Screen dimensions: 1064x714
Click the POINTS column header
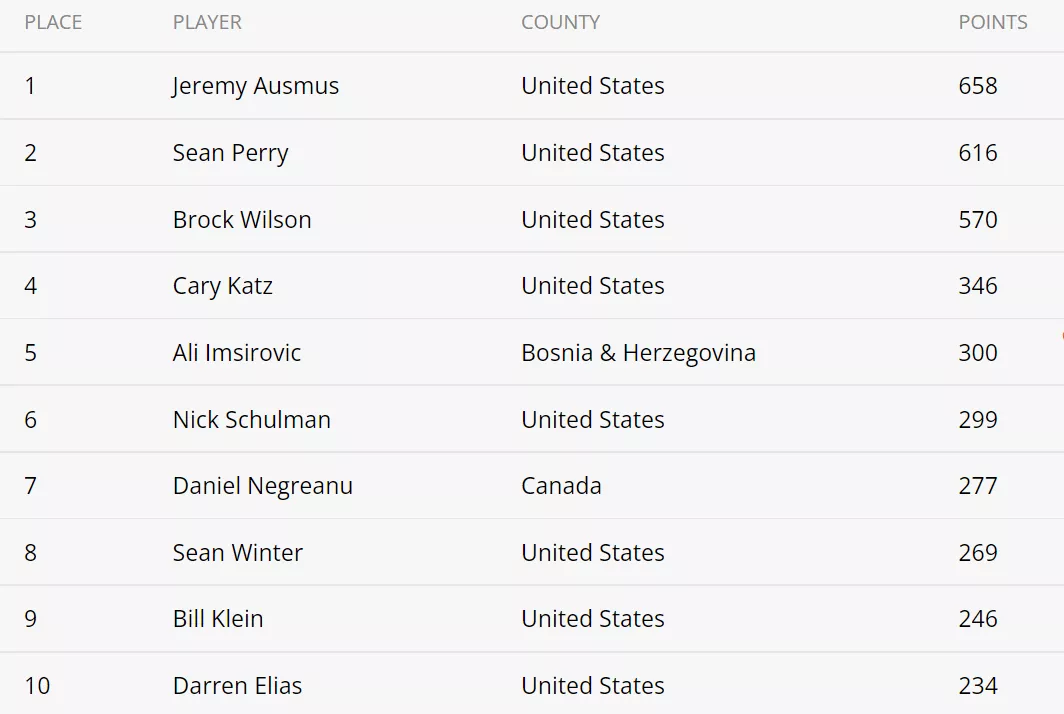[993, 22]
